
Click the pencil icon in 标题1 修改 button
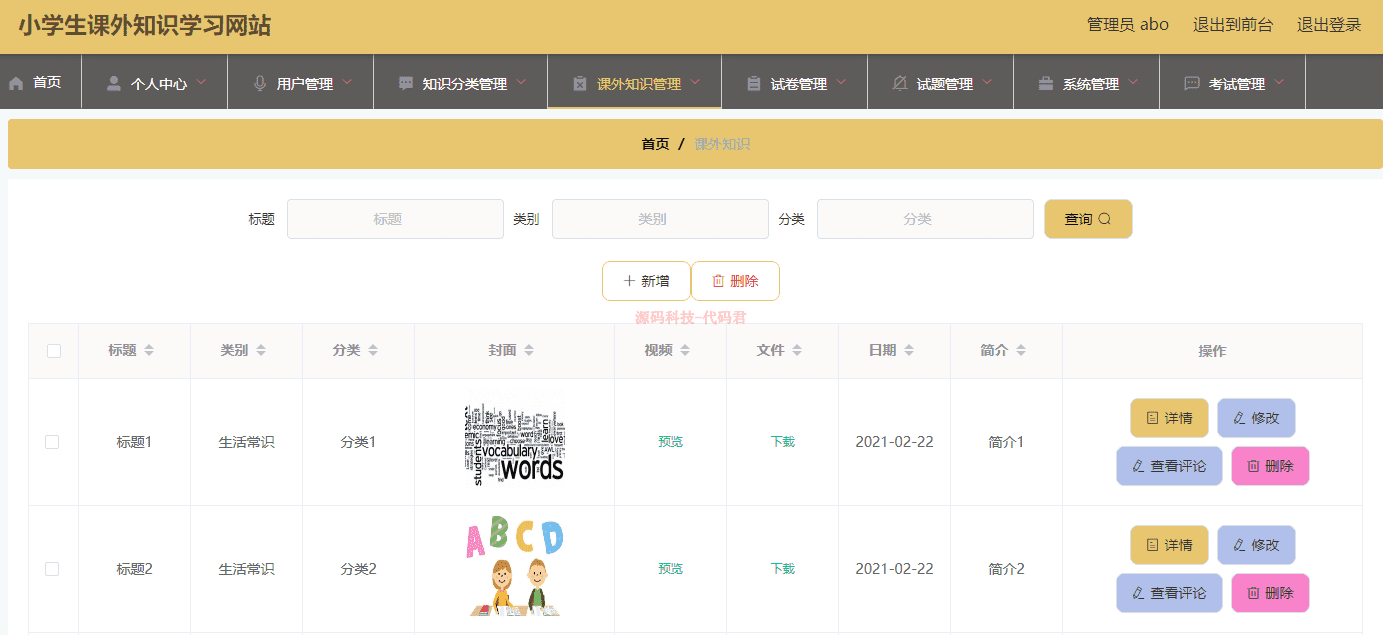1240,418
